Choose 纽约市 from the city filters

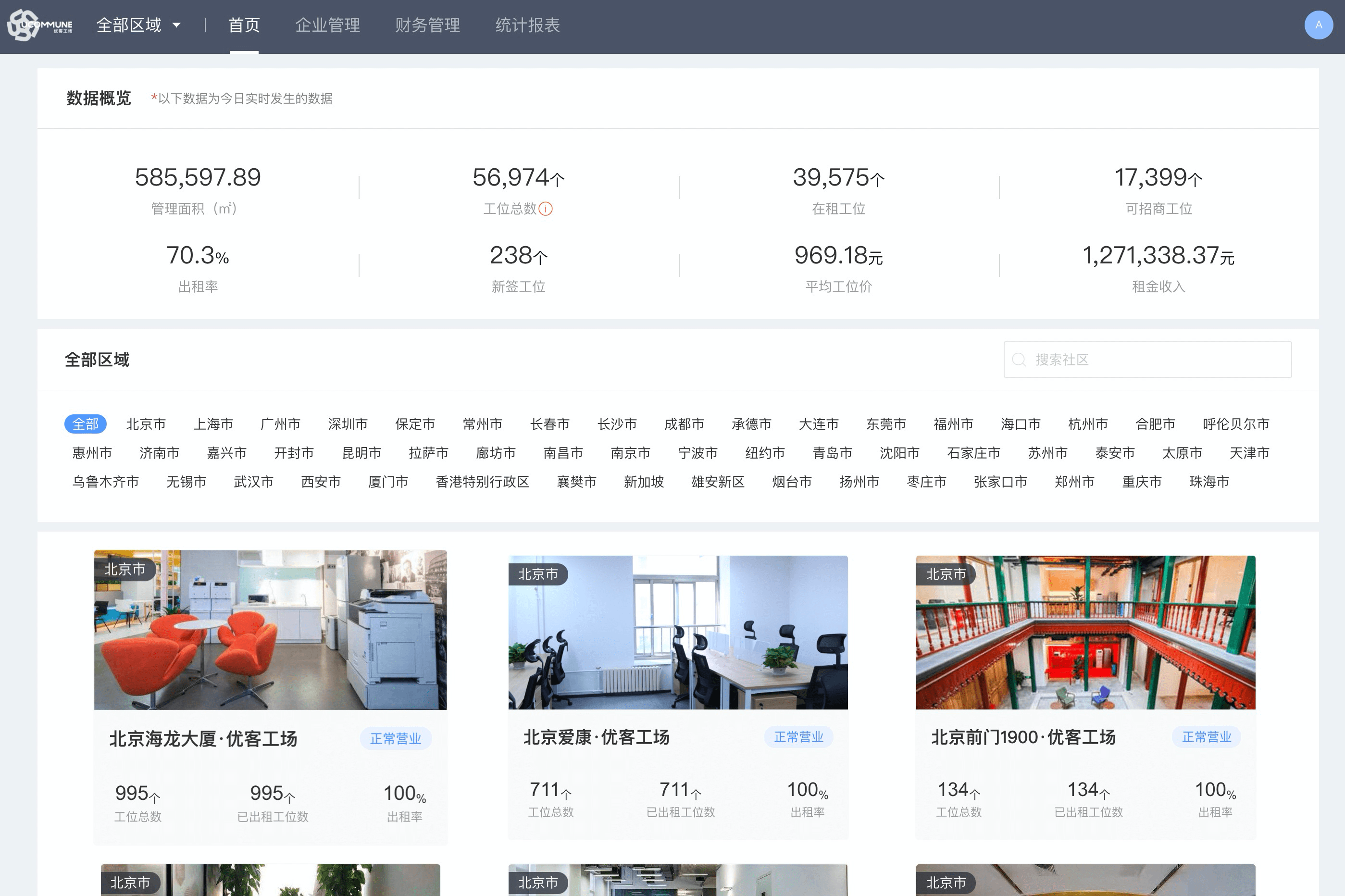(x=765, y=453)
